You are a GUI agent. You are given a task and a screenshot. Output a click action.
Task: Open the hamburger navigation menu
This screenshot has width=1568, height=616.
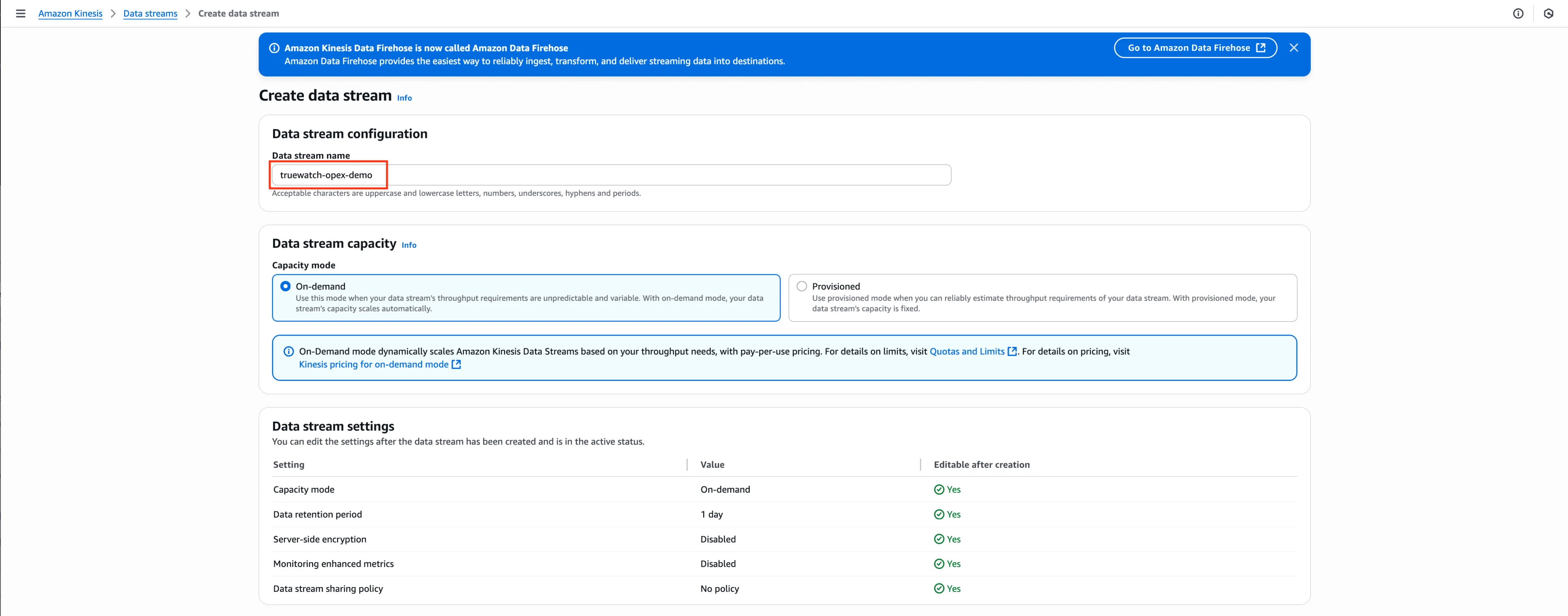21,13
